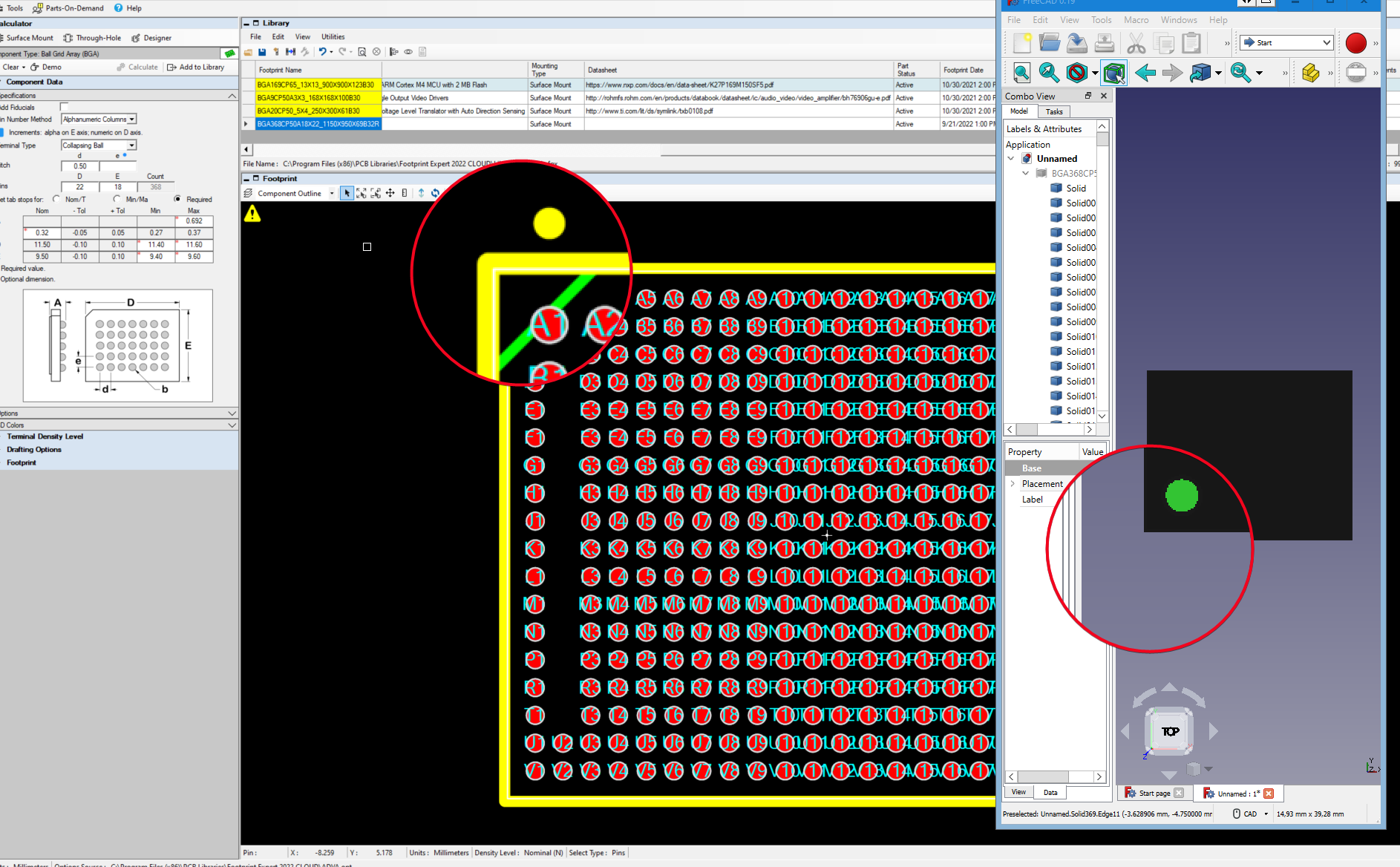The width and height of the screenshot is (1400, 867).
Task: Click FreeCAD save document icon
Action: (1076, 43)
